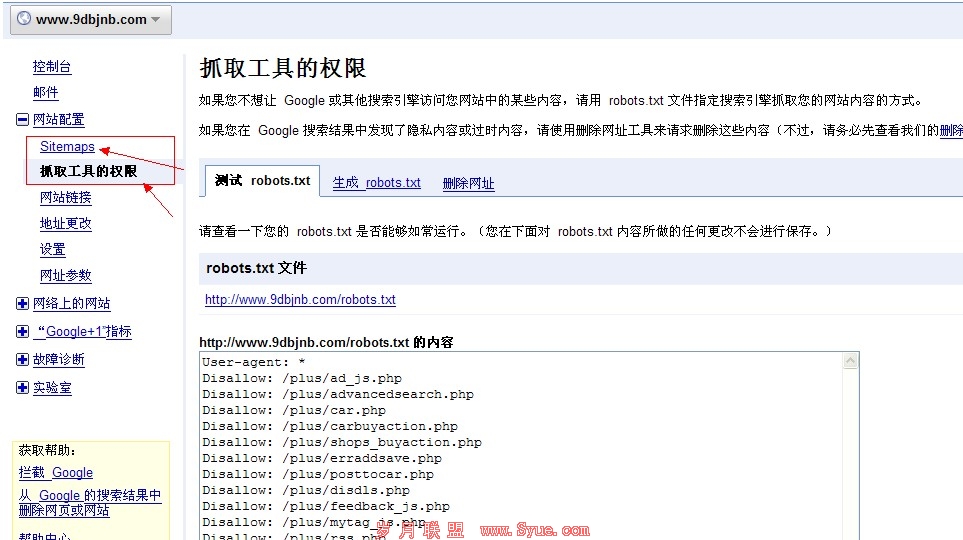Click the globe icon beside the site name
Viewport: 963px width, 540px height.
coord(23,19)
